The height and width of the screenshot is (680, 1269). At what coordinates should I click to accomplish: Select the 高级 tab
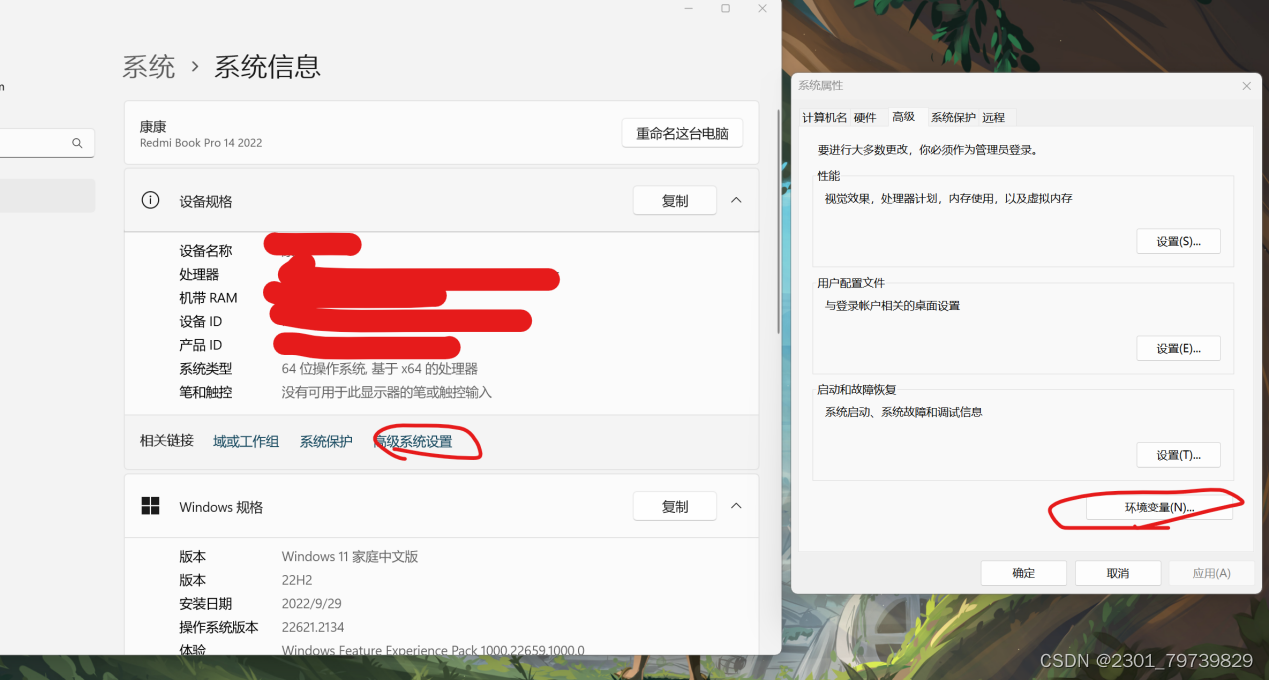click(904, 117)
